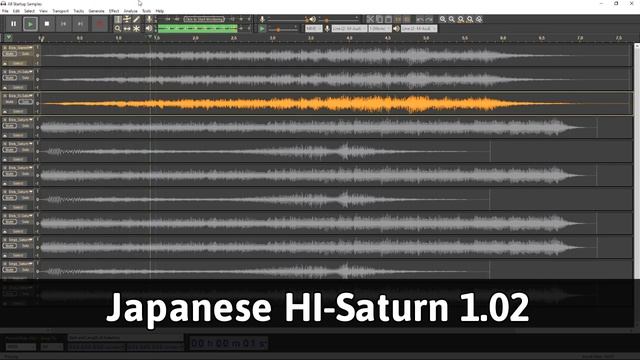Screen dimensions: 640x360
Task: Fit project to window width
Action: click(x=470, y=19)
